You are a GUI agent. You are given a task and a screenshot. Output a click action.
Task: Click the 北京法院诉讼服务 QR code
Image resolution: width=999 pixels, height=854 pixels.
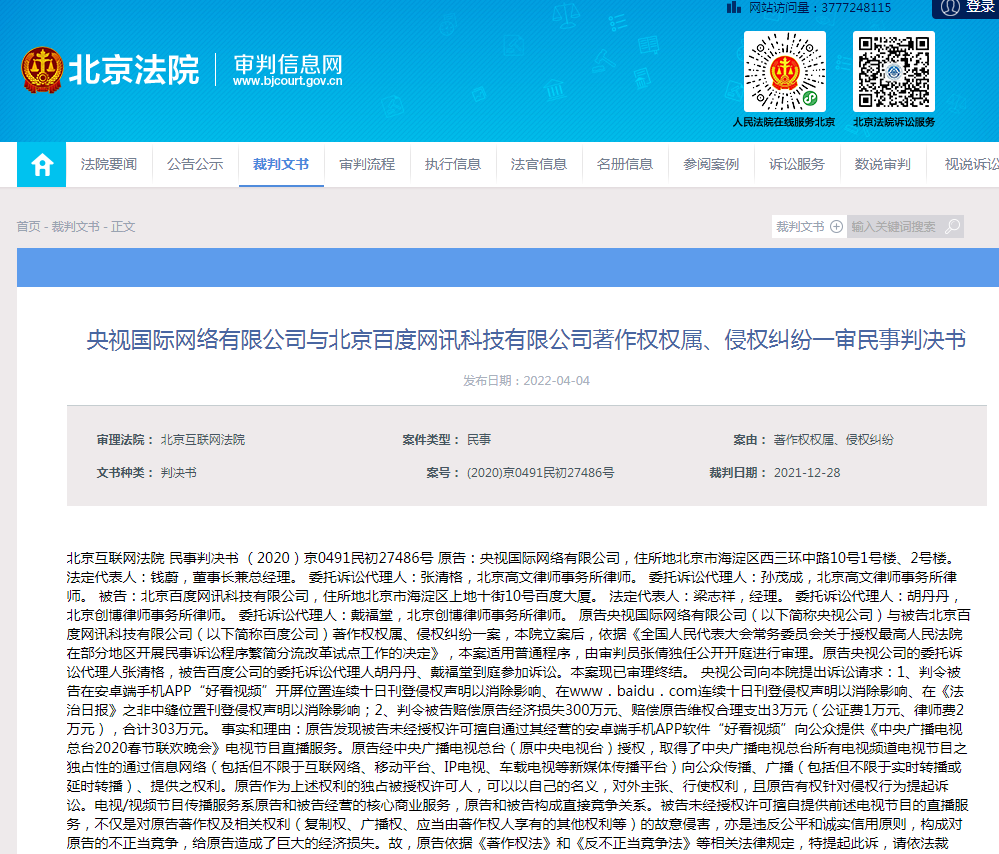[893, 71]
